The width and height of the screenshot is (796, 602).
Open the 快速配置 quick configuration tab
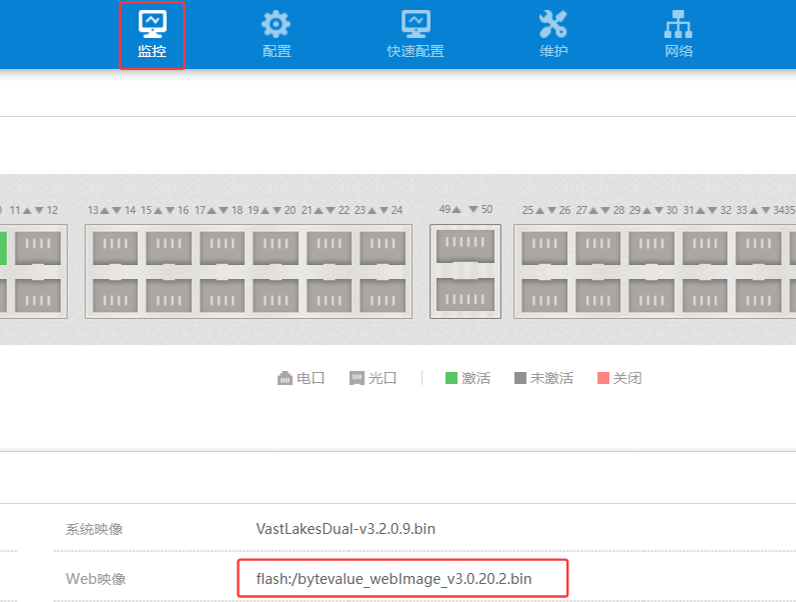tap(415, 35)
